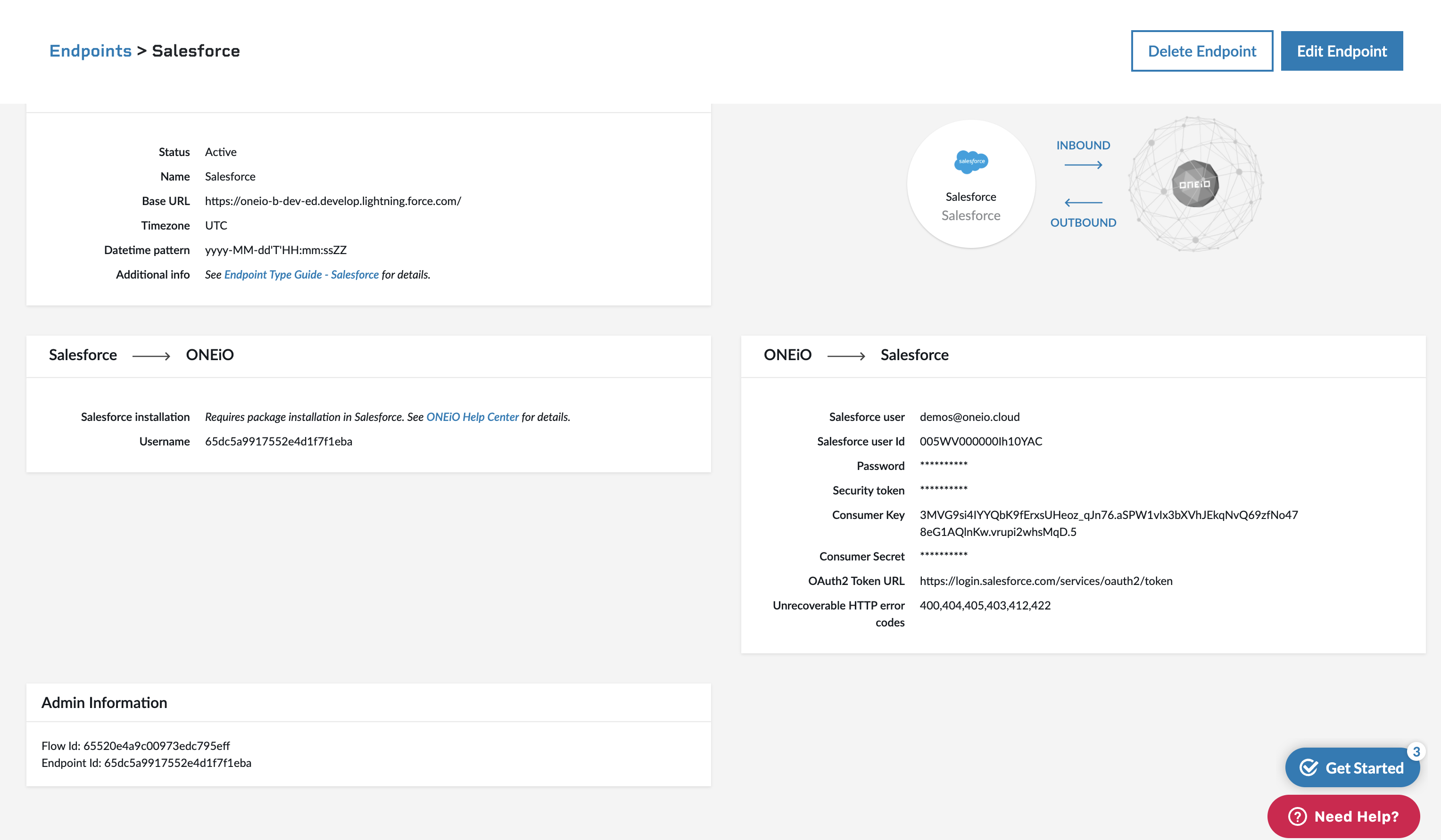This screenshot has height=840, width=1441.
Task: Click the Get Started checkmark icon
Action: [1308, 767]
